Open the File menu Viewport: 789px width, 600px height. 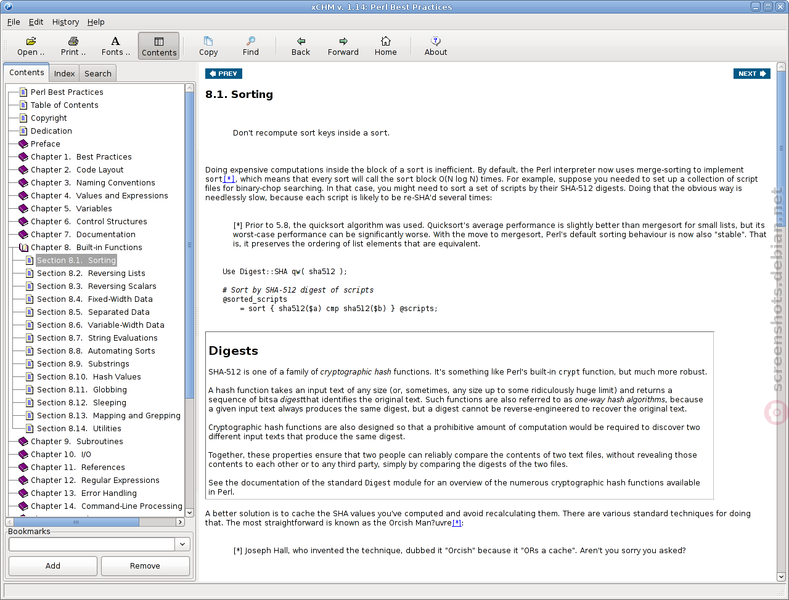point(14,22)
